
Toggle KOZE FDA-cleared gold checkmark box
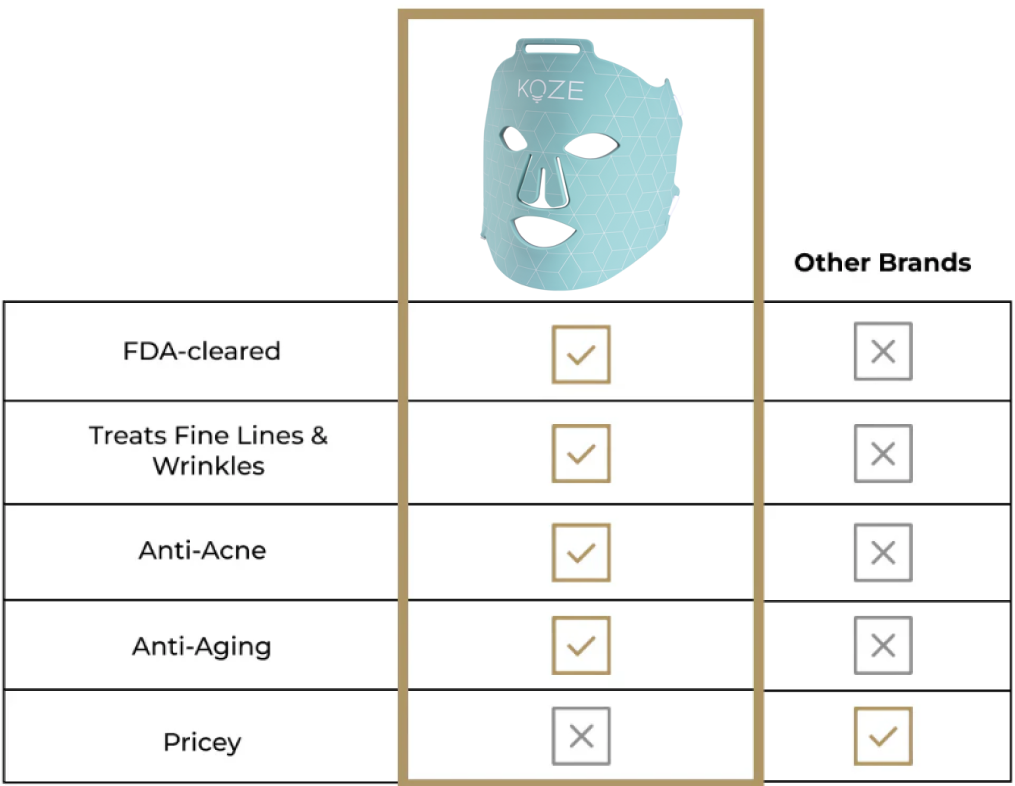[581, 353]
